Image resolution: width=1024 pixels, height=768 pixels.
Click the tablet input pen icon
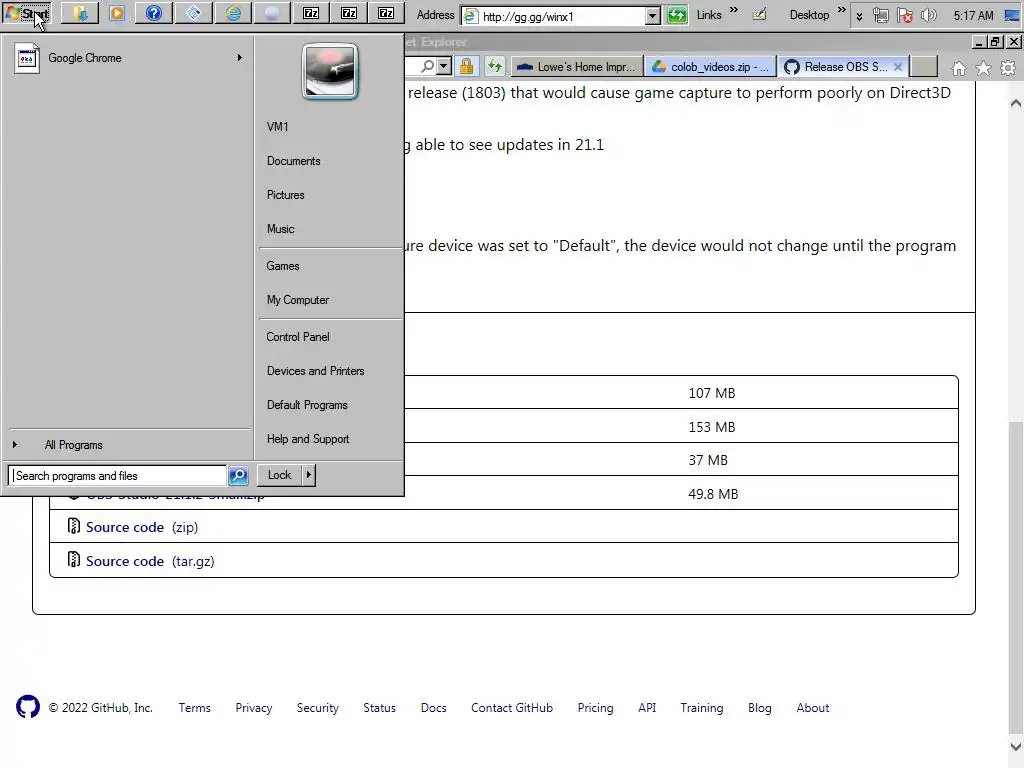(x=760, y=14)
